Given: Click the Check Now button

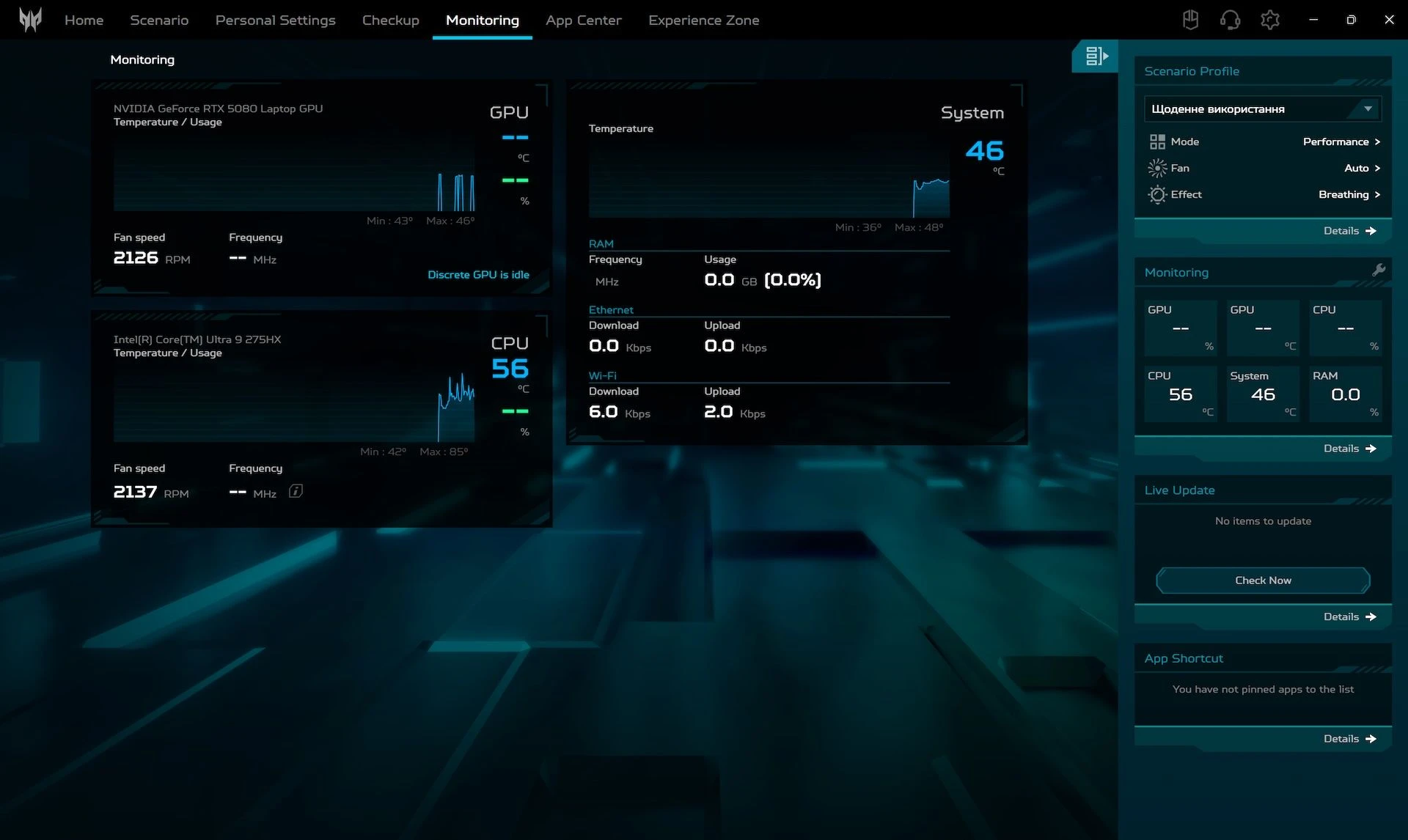Looking at the screenshot, I should (1263, 580).
